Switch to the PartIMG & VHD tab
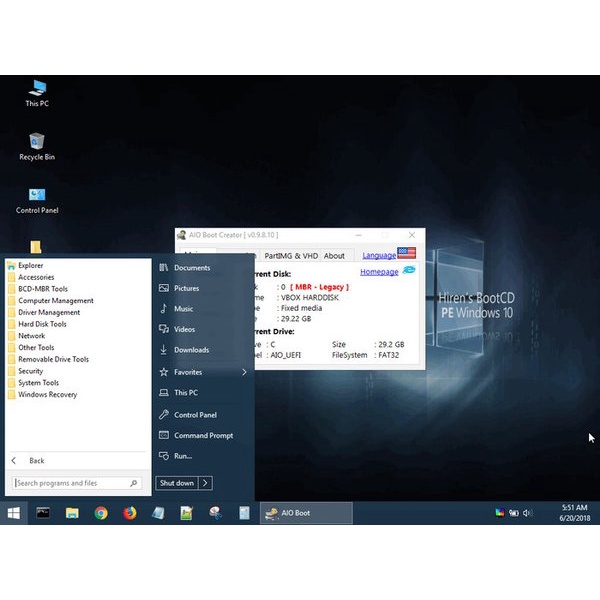Viewport: 600px width, 600px height. point(289,256)
